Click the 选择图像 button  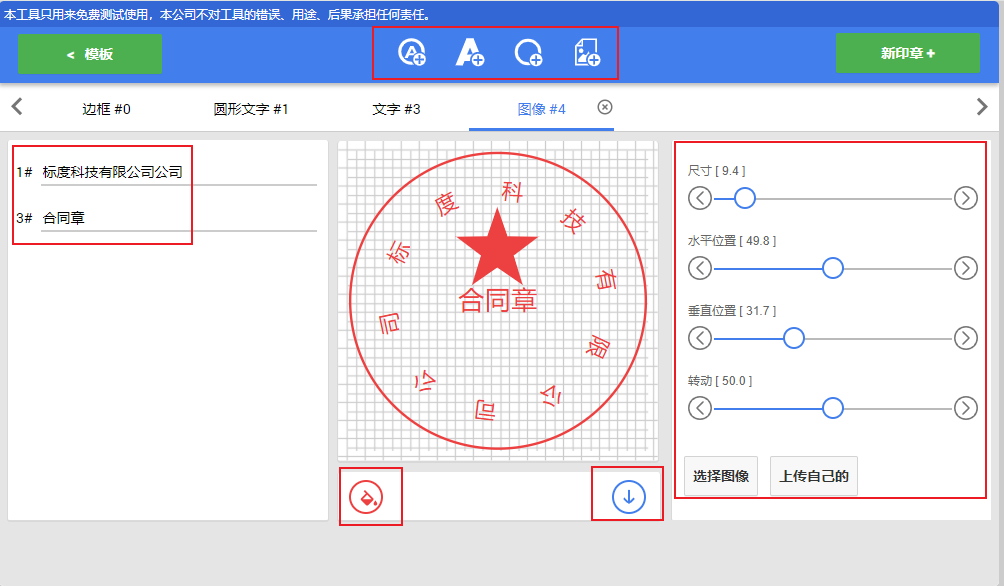tap(720, 476)
